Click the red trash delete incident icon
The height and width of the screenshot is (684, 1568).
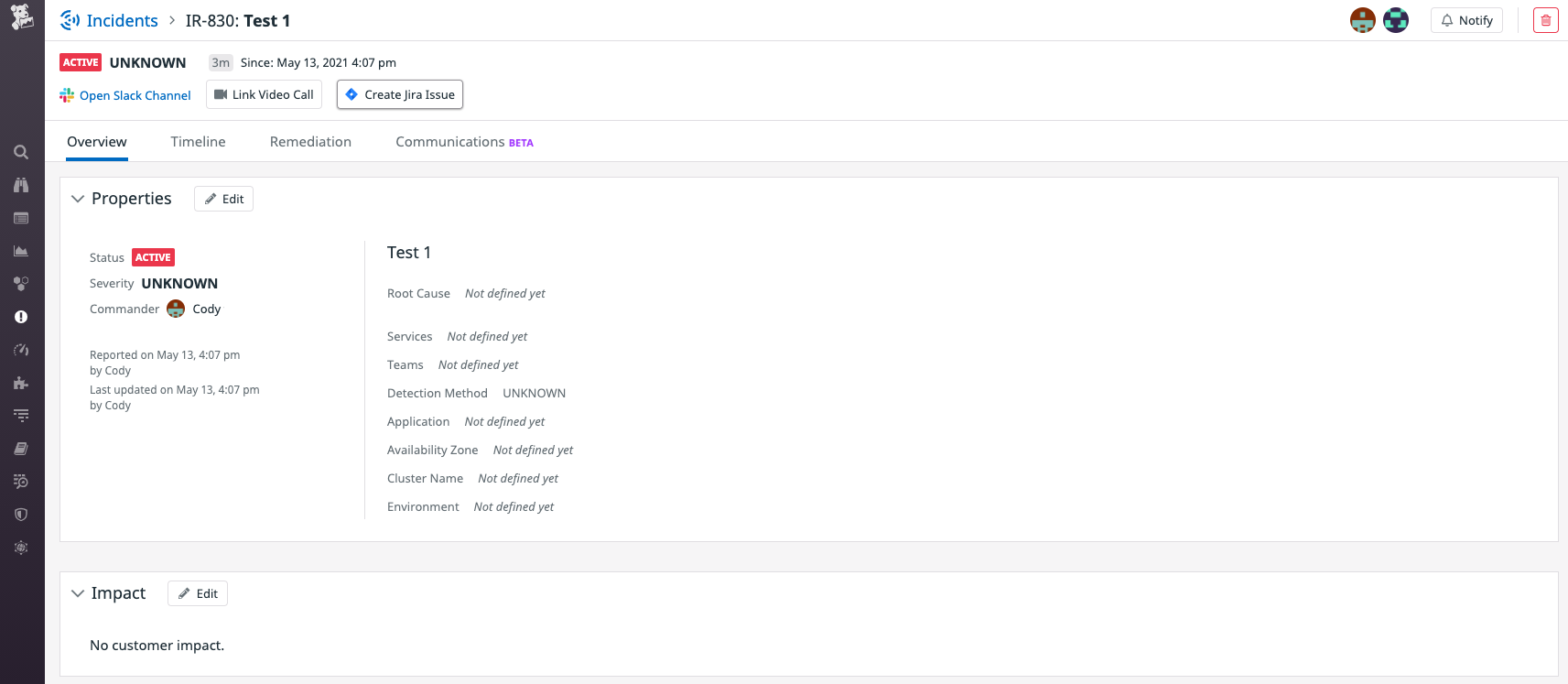coord(1545,20)
